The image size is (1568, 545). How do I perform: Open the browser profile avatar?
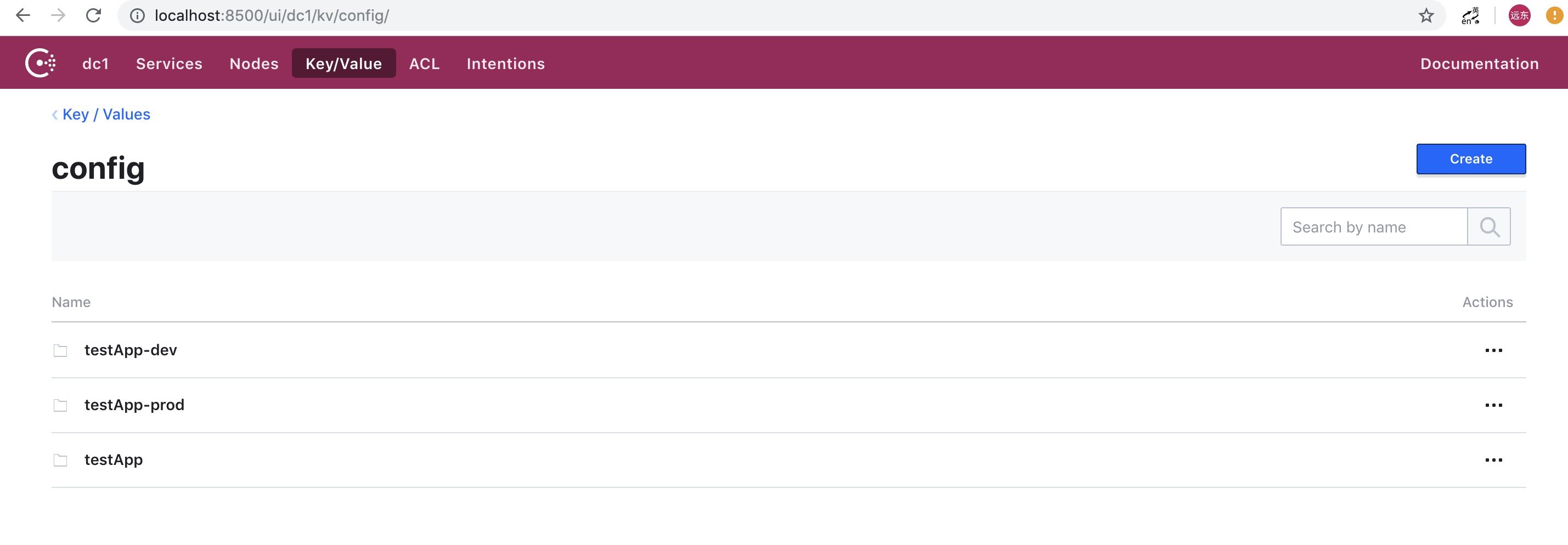pyautogui.click(x=1519, y=15)
